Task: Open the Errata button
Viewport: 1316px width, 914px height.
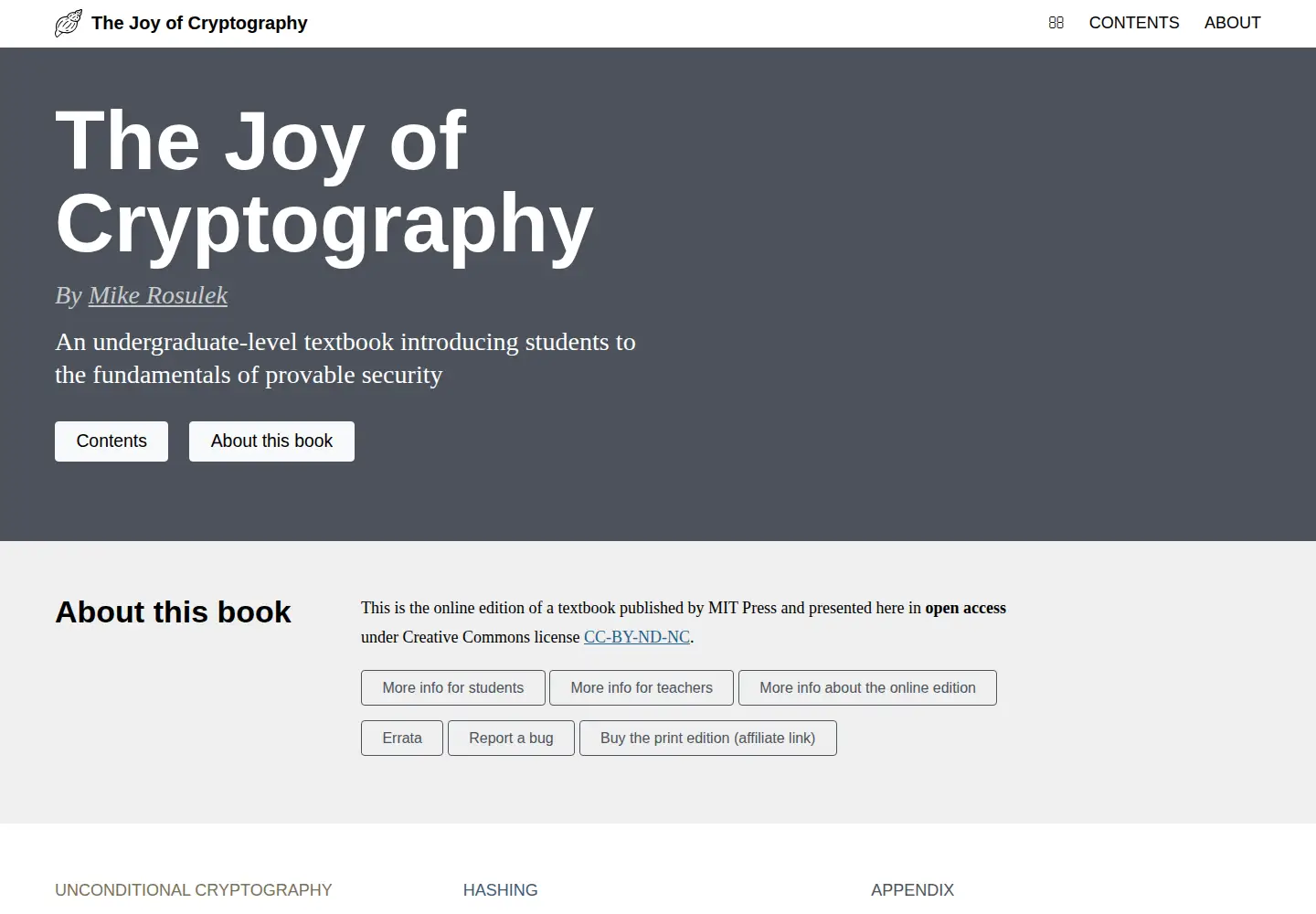Action: coord(402,739)
